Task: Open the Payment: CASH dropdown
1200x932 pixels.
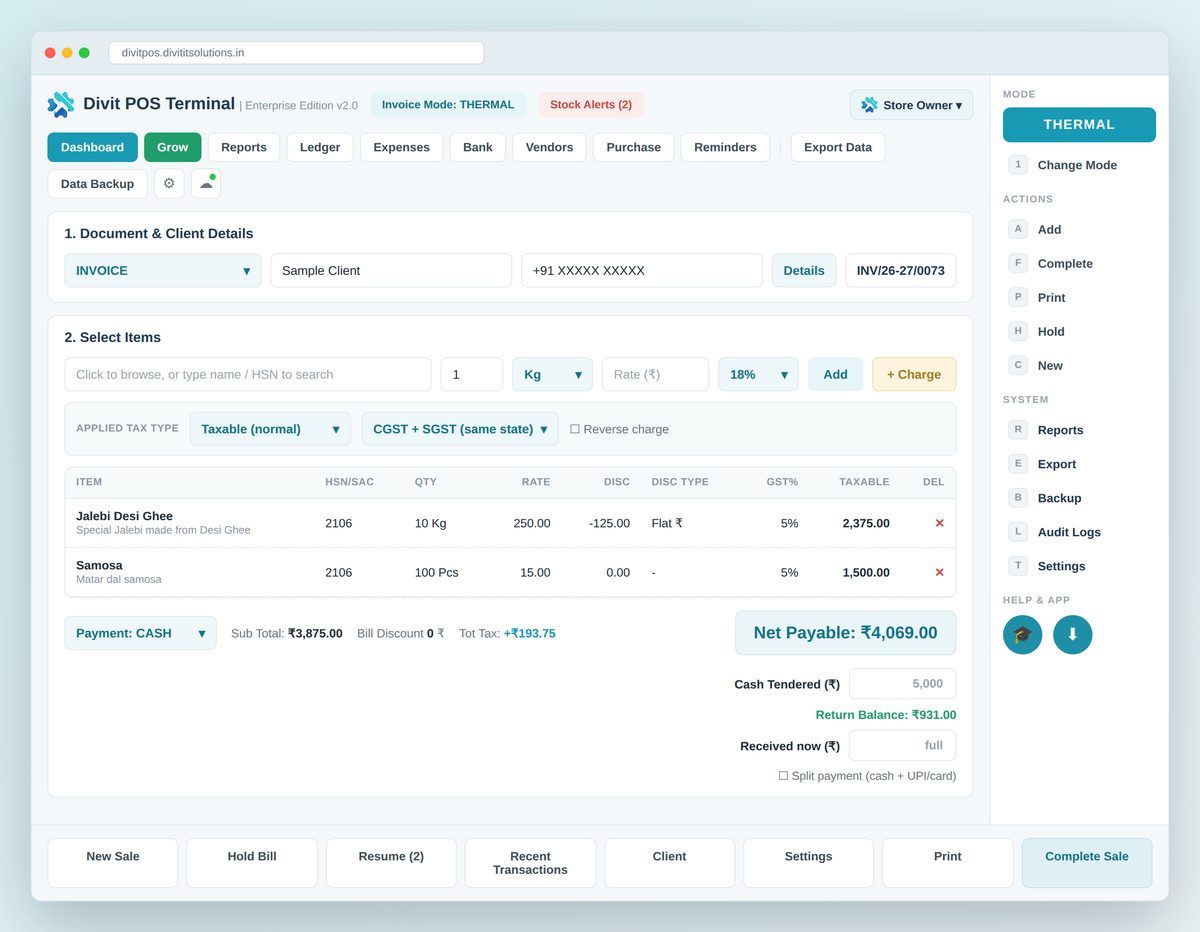Action: pyautogui.click(x=140, y=633)
